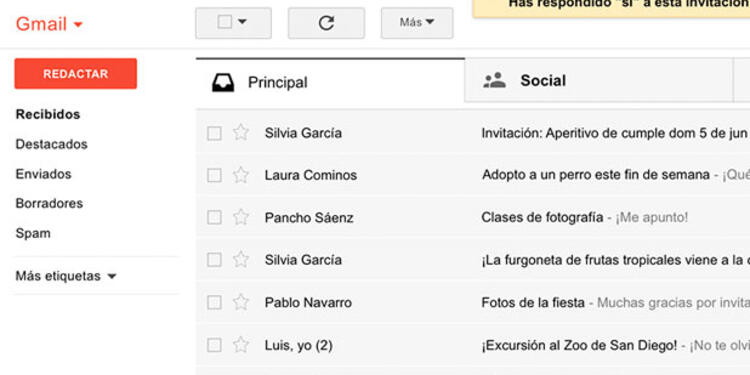Check the La furgoneta de frutas email
The image size is (750, 375).
214,260
